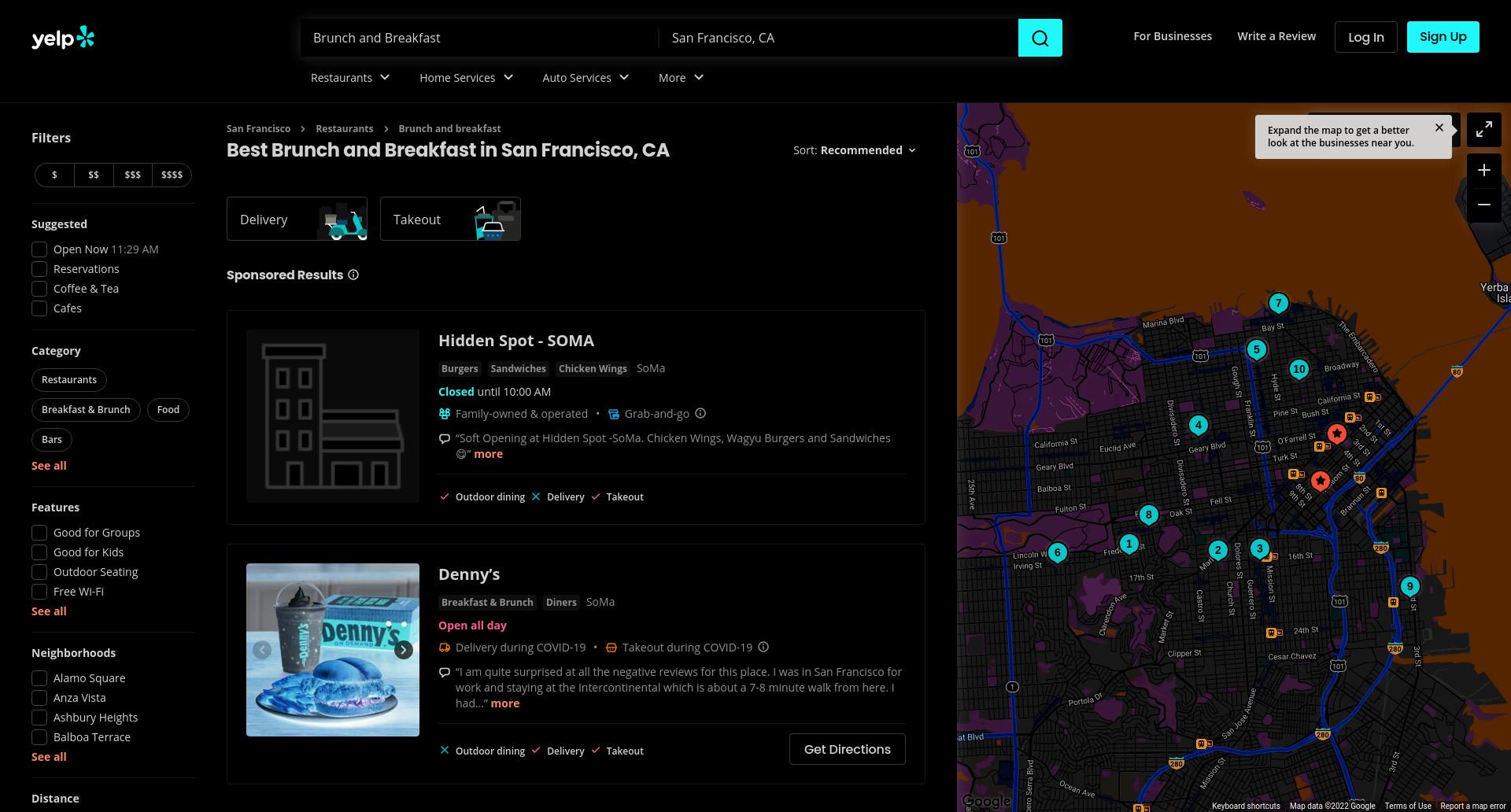Select map marker number 2
1511x812 pixels.
(x=1217, y=551)
